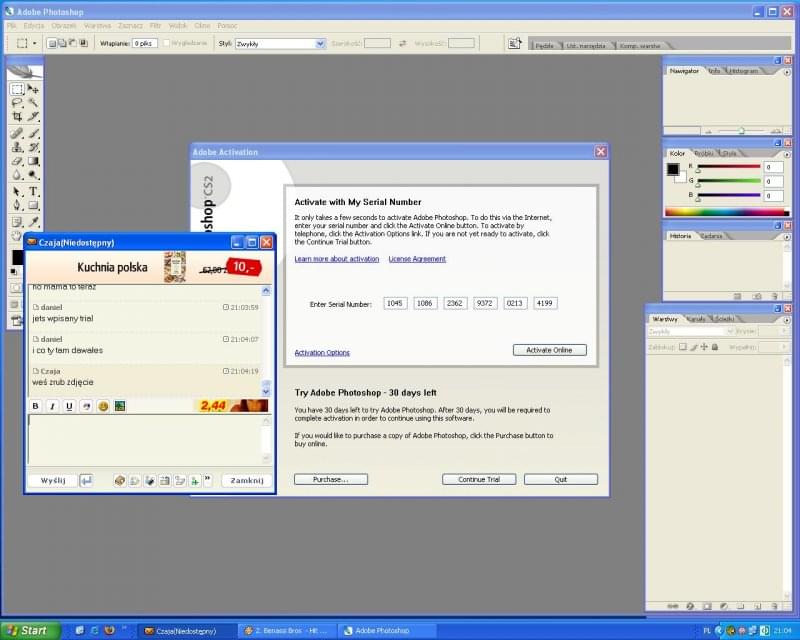The height and width of the screenshot is (640, 800).
Task: Select the Path Selection tool
Action: 17,191
